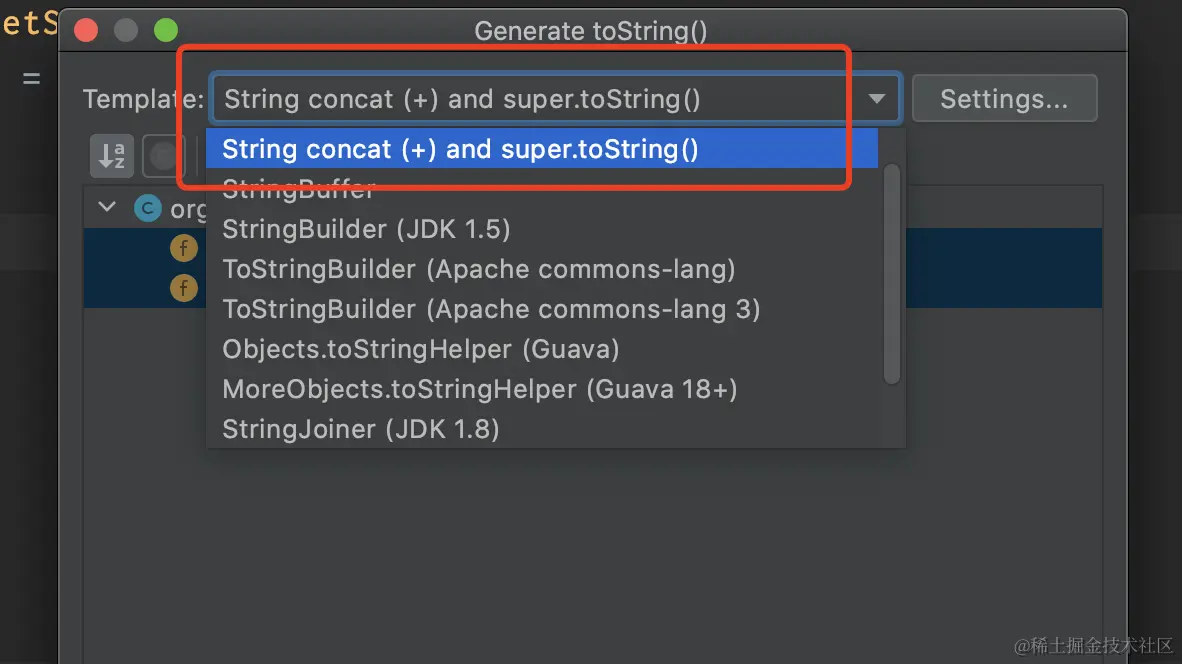The width and height of the screenshot is (1182, 664).
Task: Select StringBuilder (JDK 1.5) template
Action: click(x=366, y=229)
